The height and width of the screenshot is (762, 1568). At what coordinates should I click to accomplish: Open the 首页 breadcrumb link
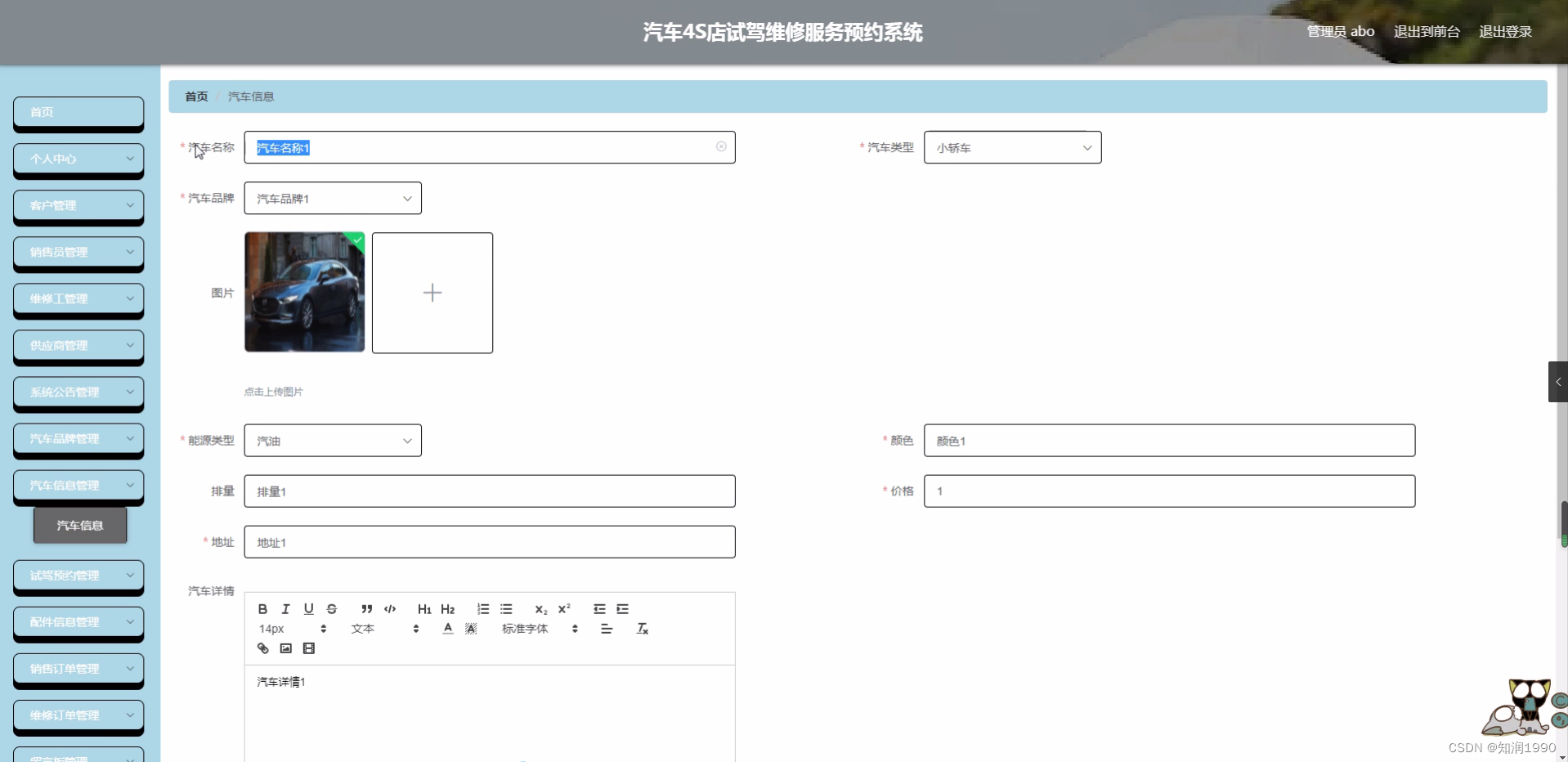(195, 96)
